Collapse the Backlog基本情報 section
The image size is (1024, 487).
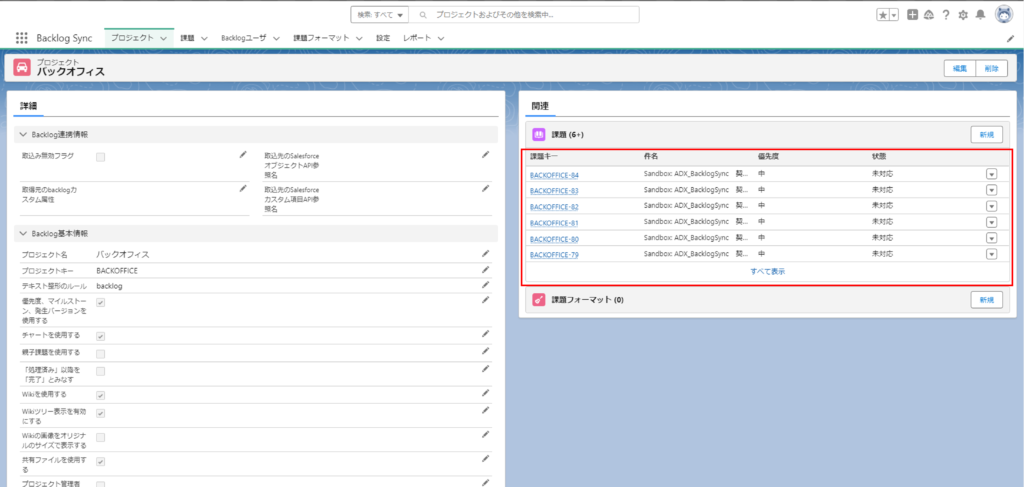[x=24, y=233]
